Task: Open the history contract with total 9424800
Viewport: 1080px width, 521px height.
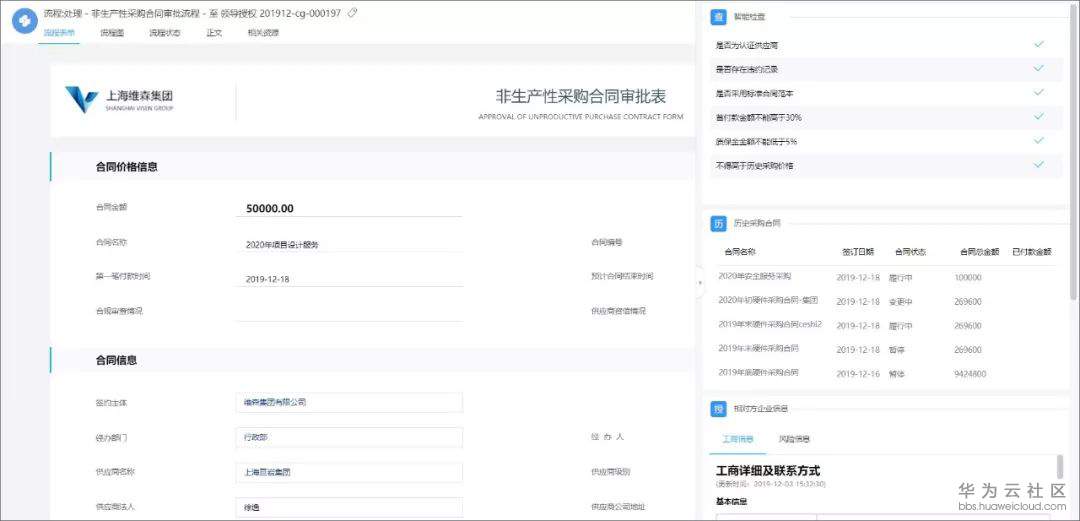Action: pos(758,372)
